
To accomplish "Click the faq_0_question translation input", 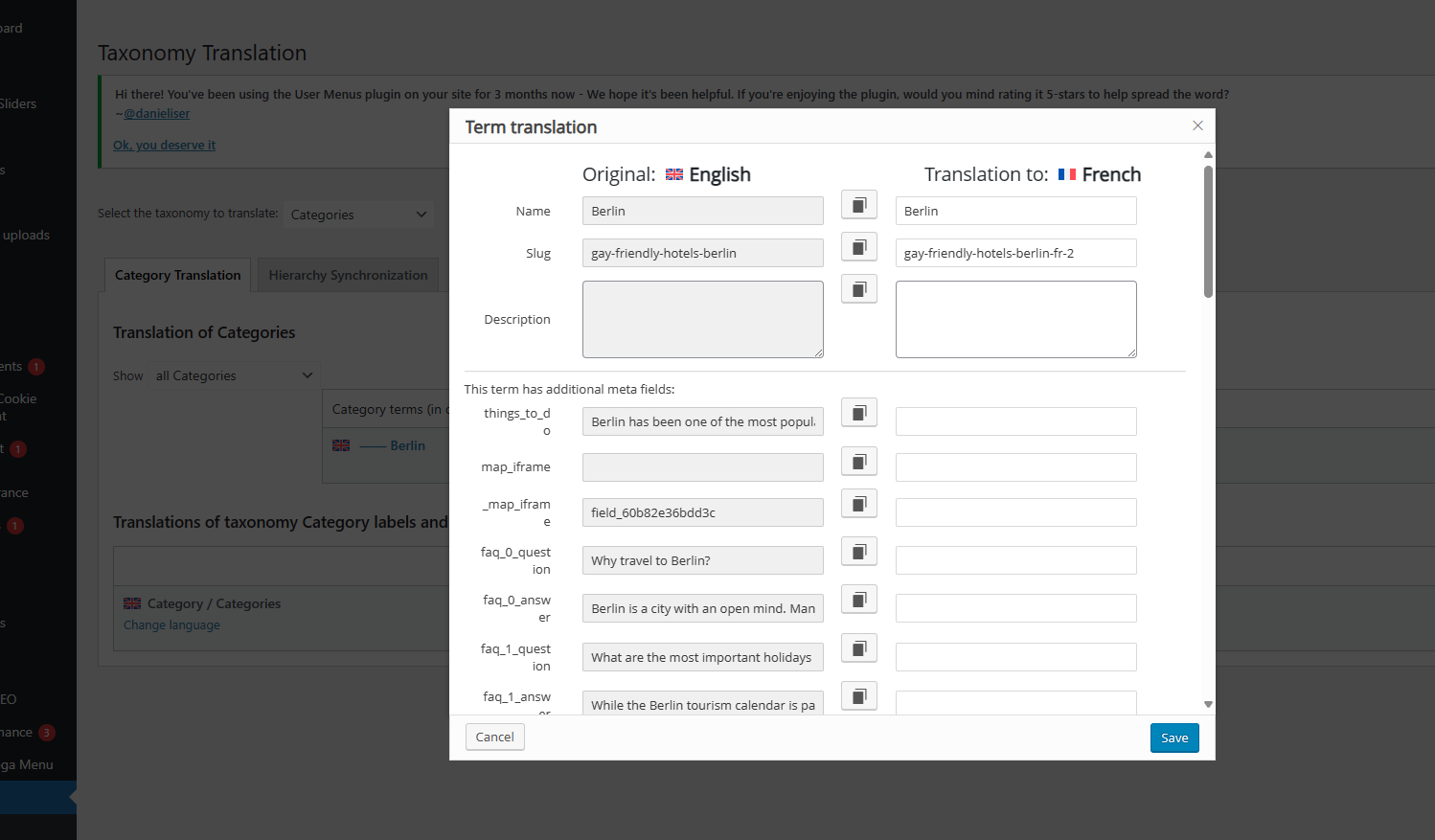I will point(1015,560).
